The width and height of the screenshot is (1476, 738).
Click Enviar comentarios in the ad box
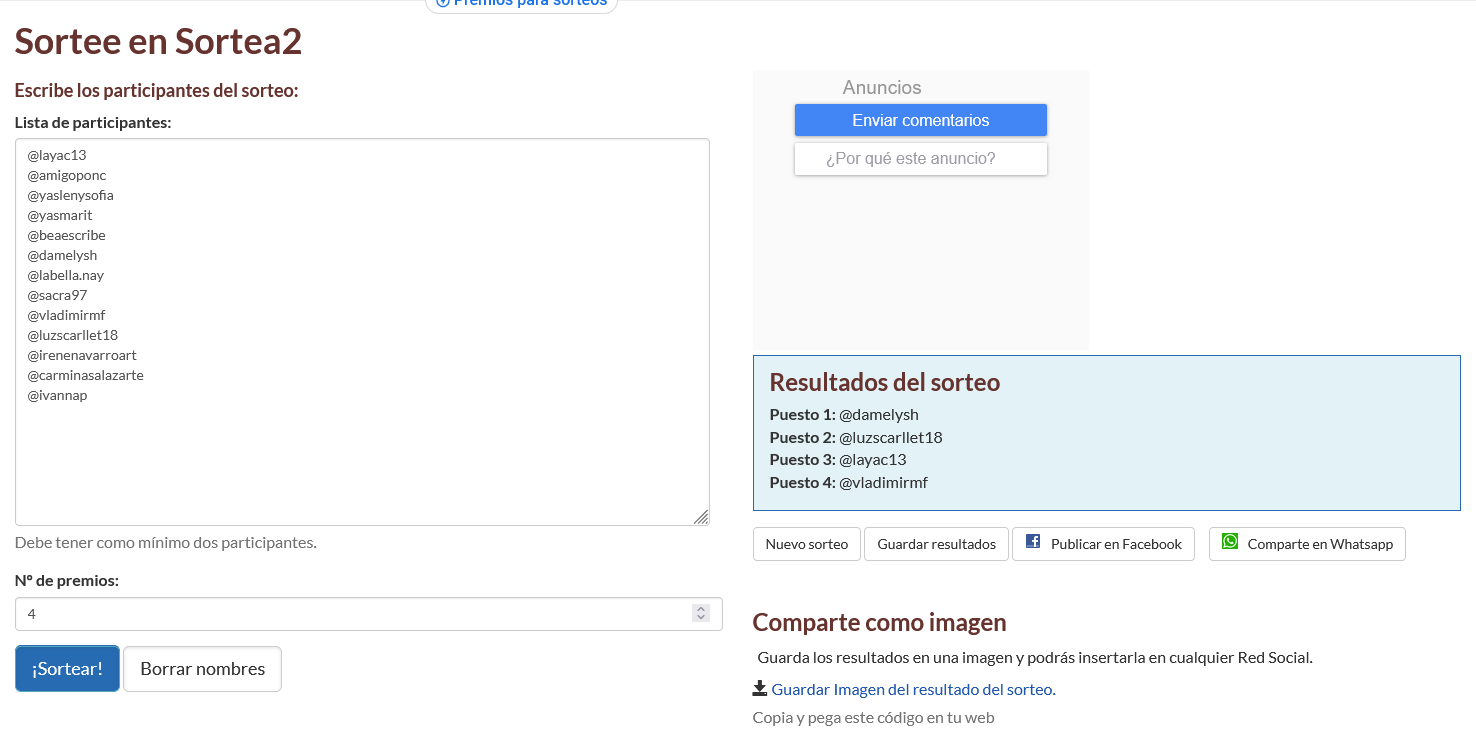921,120
